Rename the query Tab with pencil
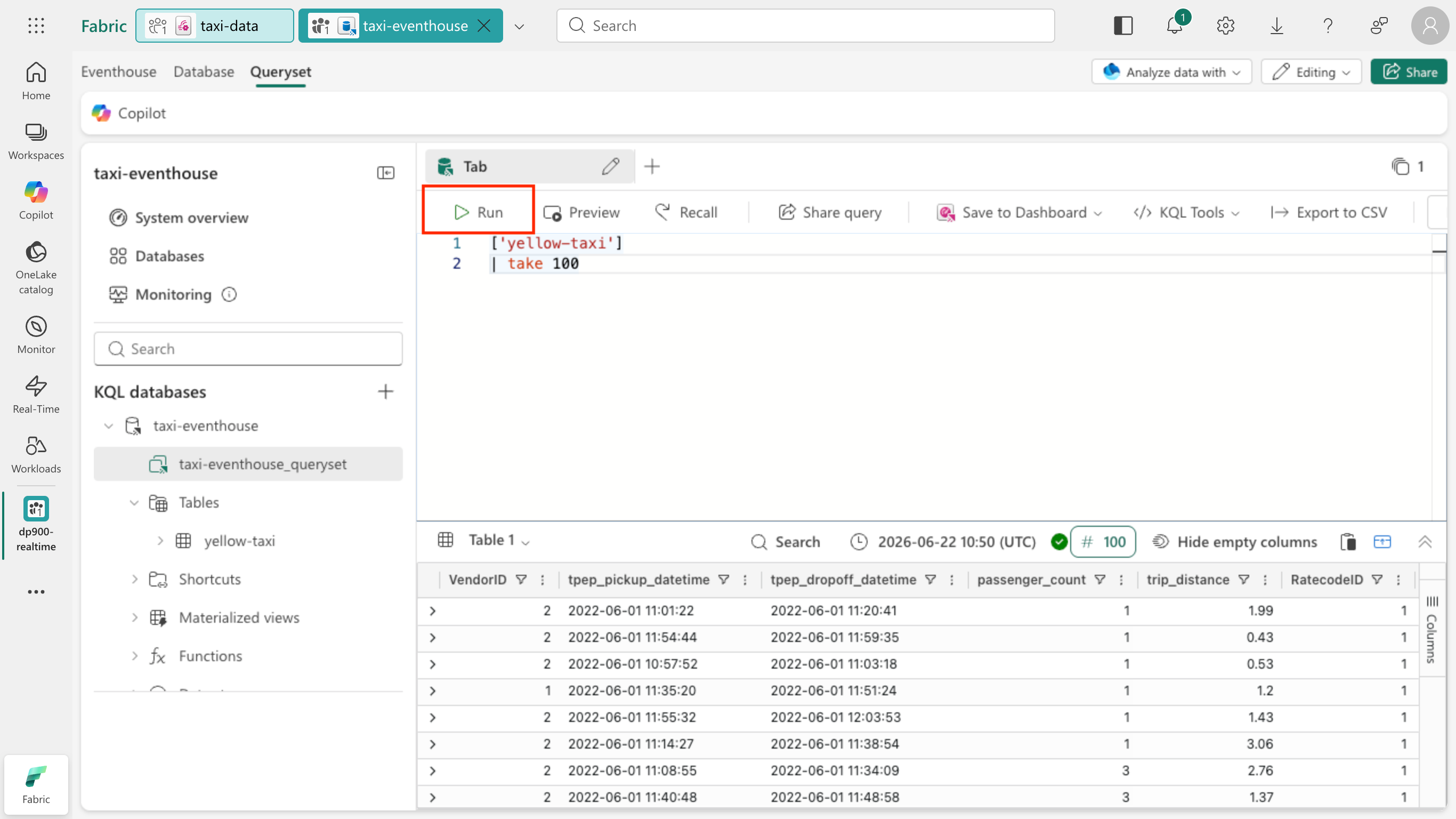1456x819 pixels. tap(610, 166)
